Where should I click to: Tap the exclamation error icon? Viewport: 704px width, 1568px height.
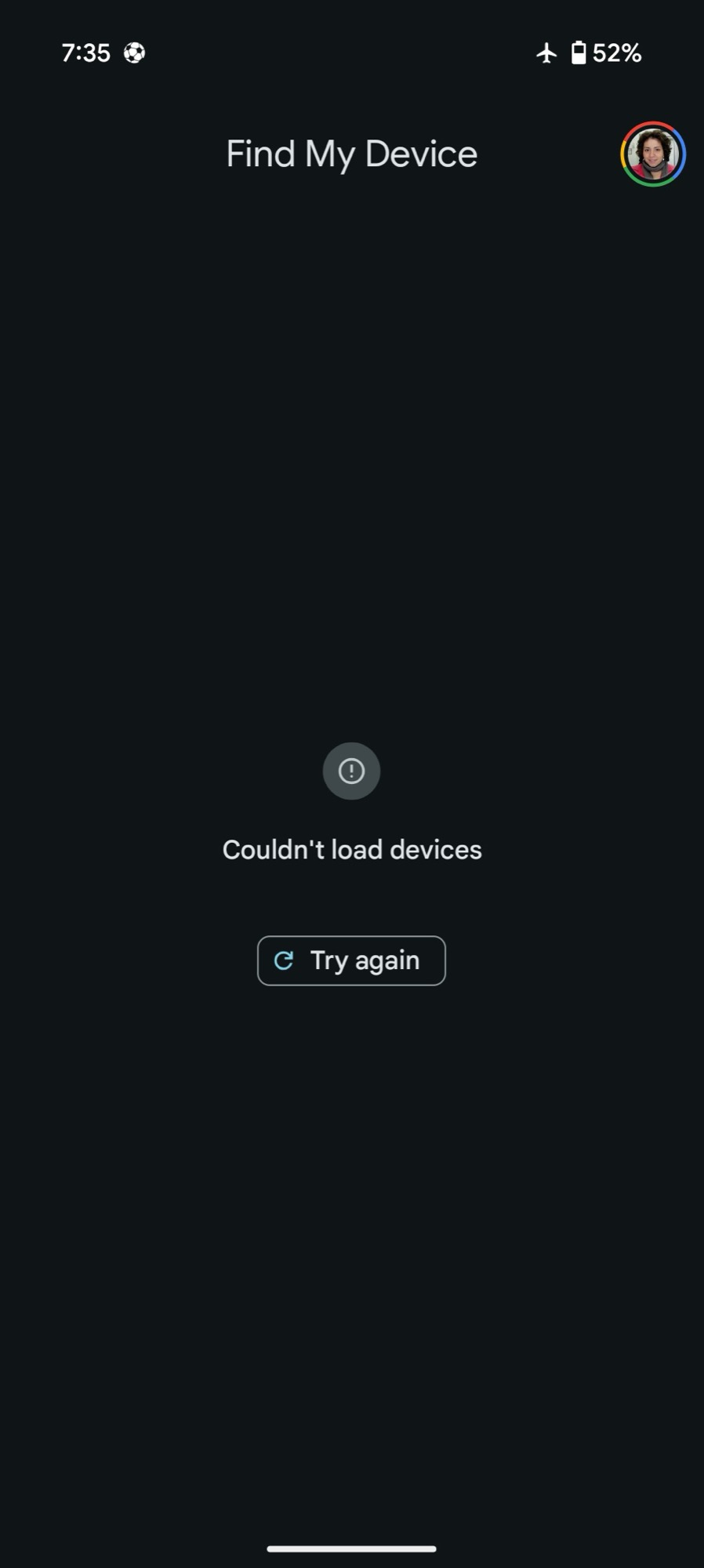tap(351, 771)
